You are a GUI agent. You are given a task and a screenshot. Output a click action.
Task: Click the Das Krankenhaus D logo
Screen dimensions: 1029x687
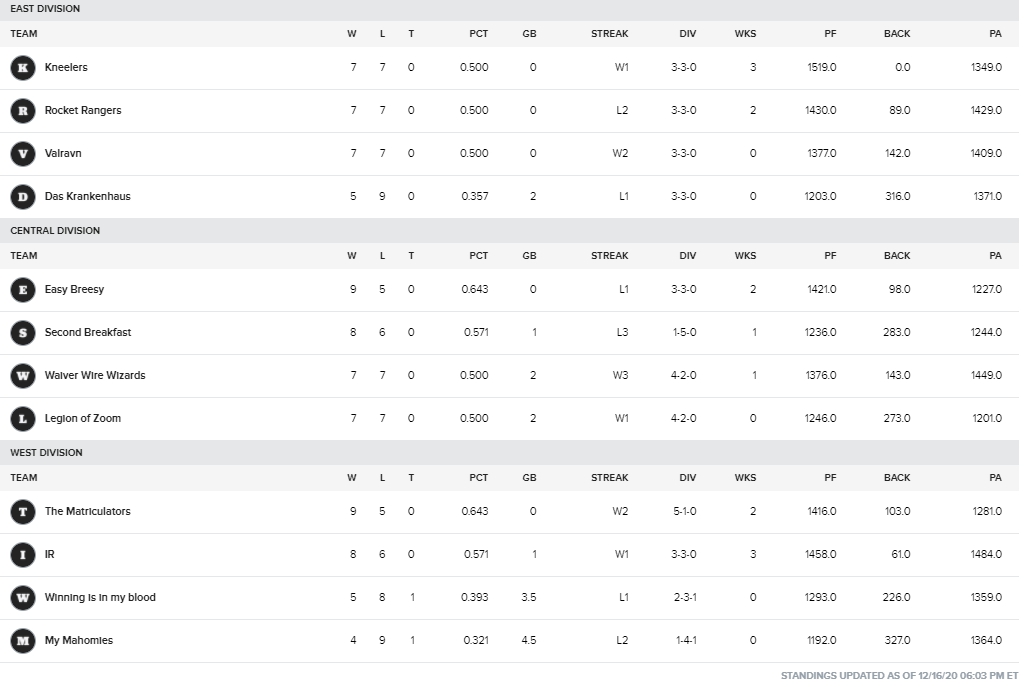[23, 197]
